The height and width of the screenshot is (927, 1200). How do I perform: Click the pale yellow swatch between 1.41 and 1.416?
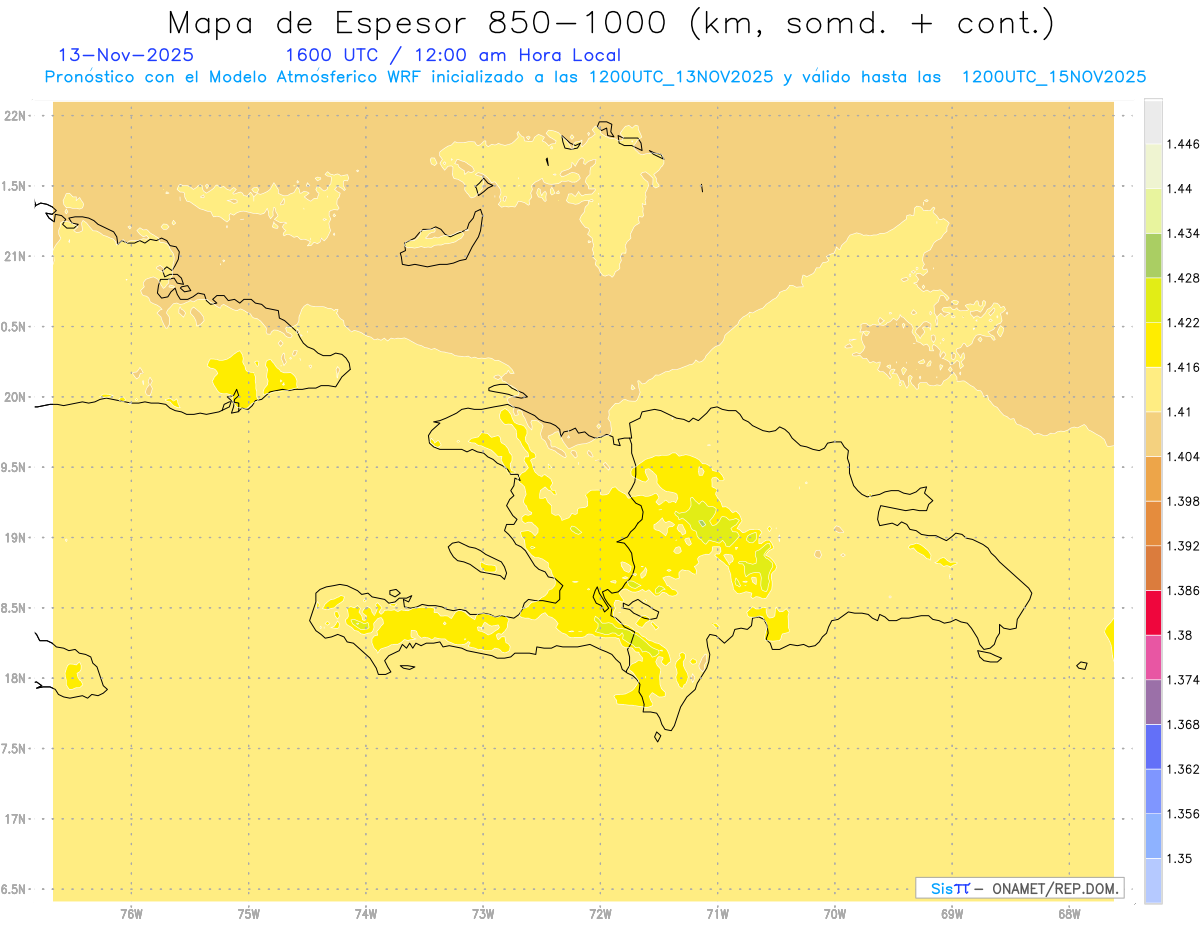[x=1153, y=389]
